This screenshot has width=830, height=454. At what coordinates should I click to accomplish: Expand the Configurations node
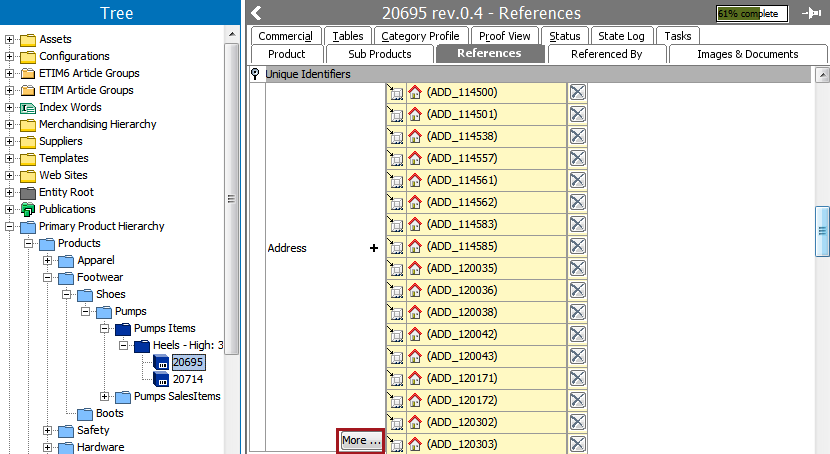point(10,56)
